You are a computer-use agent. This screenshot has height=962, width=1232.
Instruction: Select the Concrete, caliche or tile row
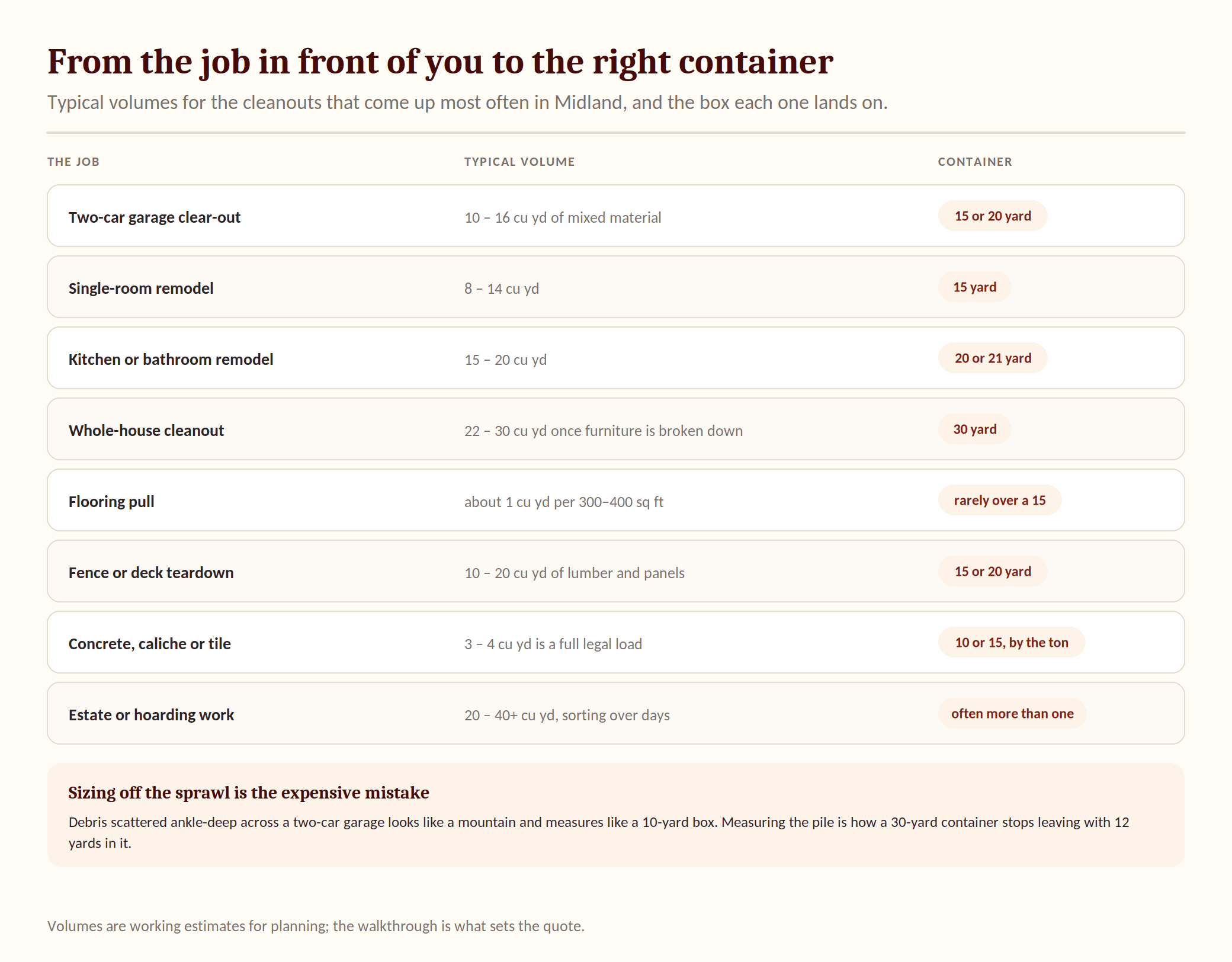pos(615,642)
